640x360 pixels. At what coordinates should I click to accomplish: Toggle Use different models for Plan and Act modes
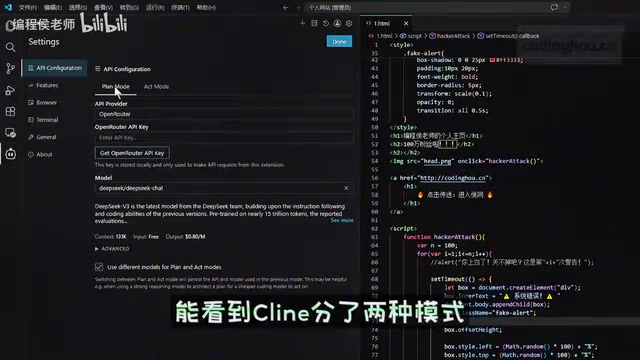tap(99, 267)
